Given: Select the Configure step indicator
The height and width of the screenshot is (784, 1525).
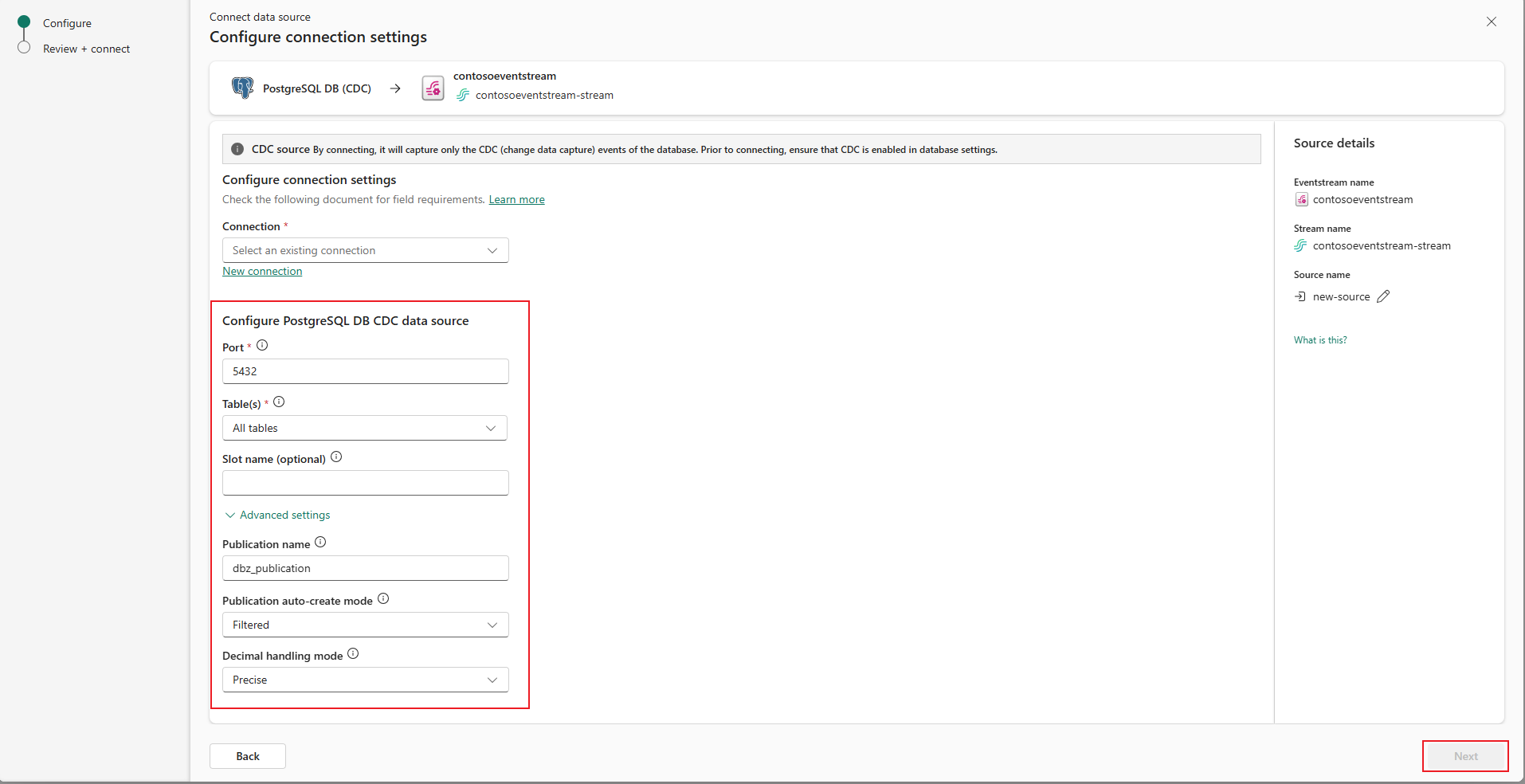Looking at the screenshot, I should point(66,23).
